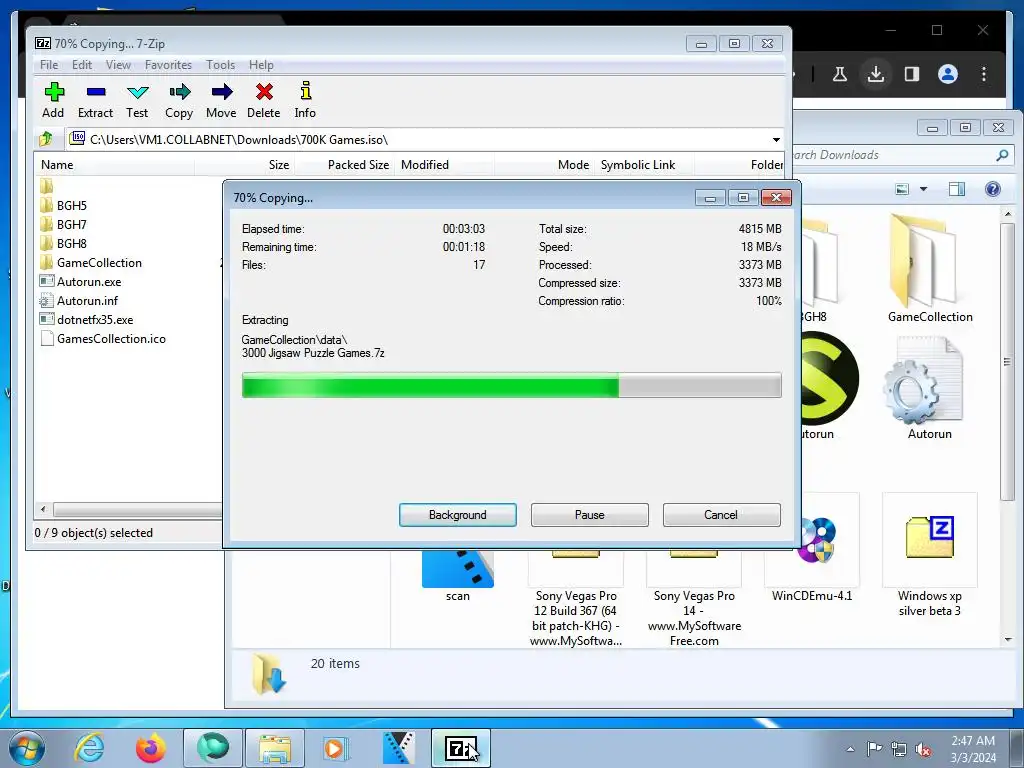The image size is (1024, 768).
Task: Sort file list by Mode column
Action: (545, 165)
